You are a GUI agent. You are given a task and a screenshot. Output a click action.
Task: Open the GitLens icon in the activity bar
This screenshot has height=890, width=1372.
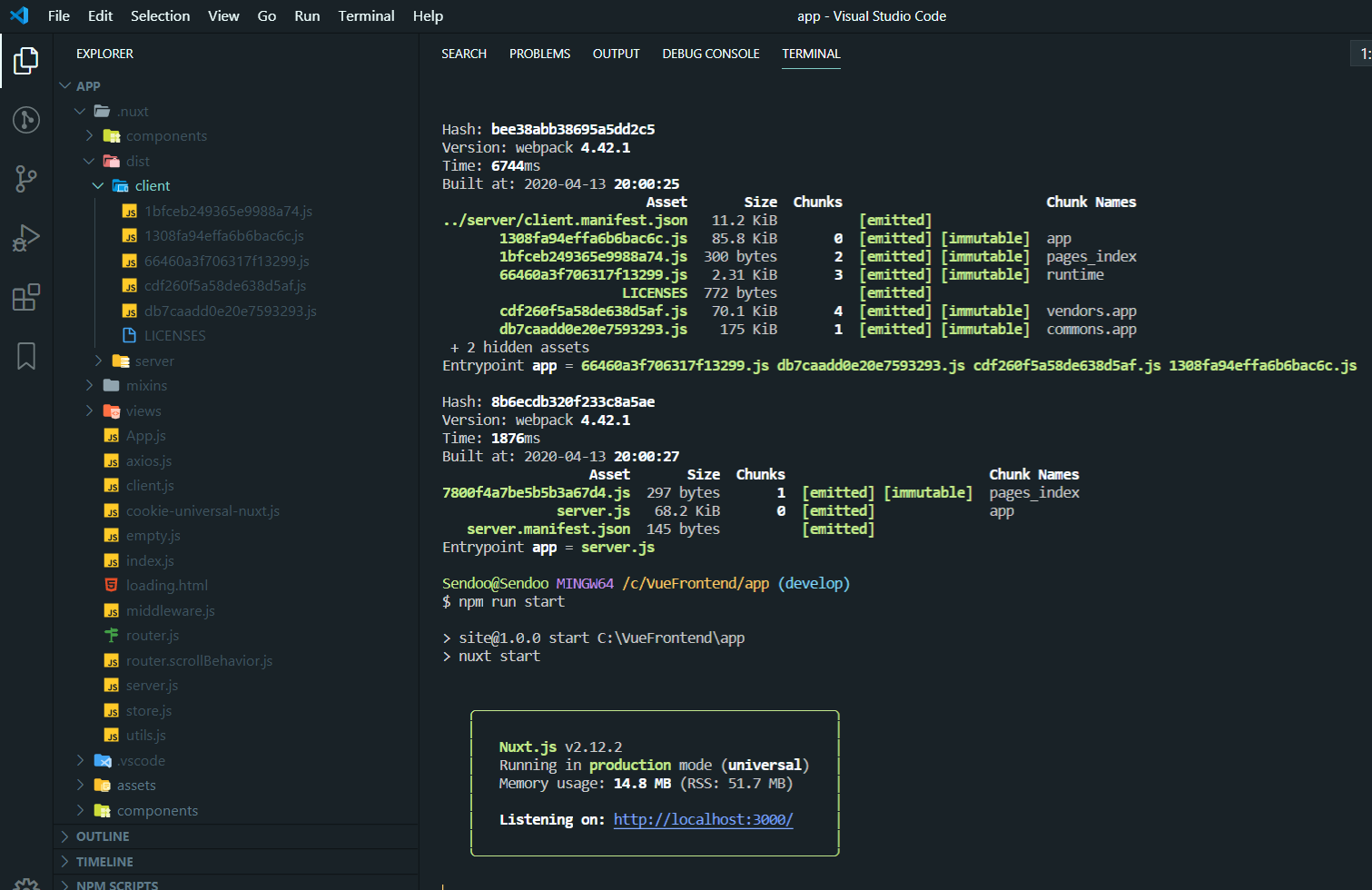[x=26, y=120]
